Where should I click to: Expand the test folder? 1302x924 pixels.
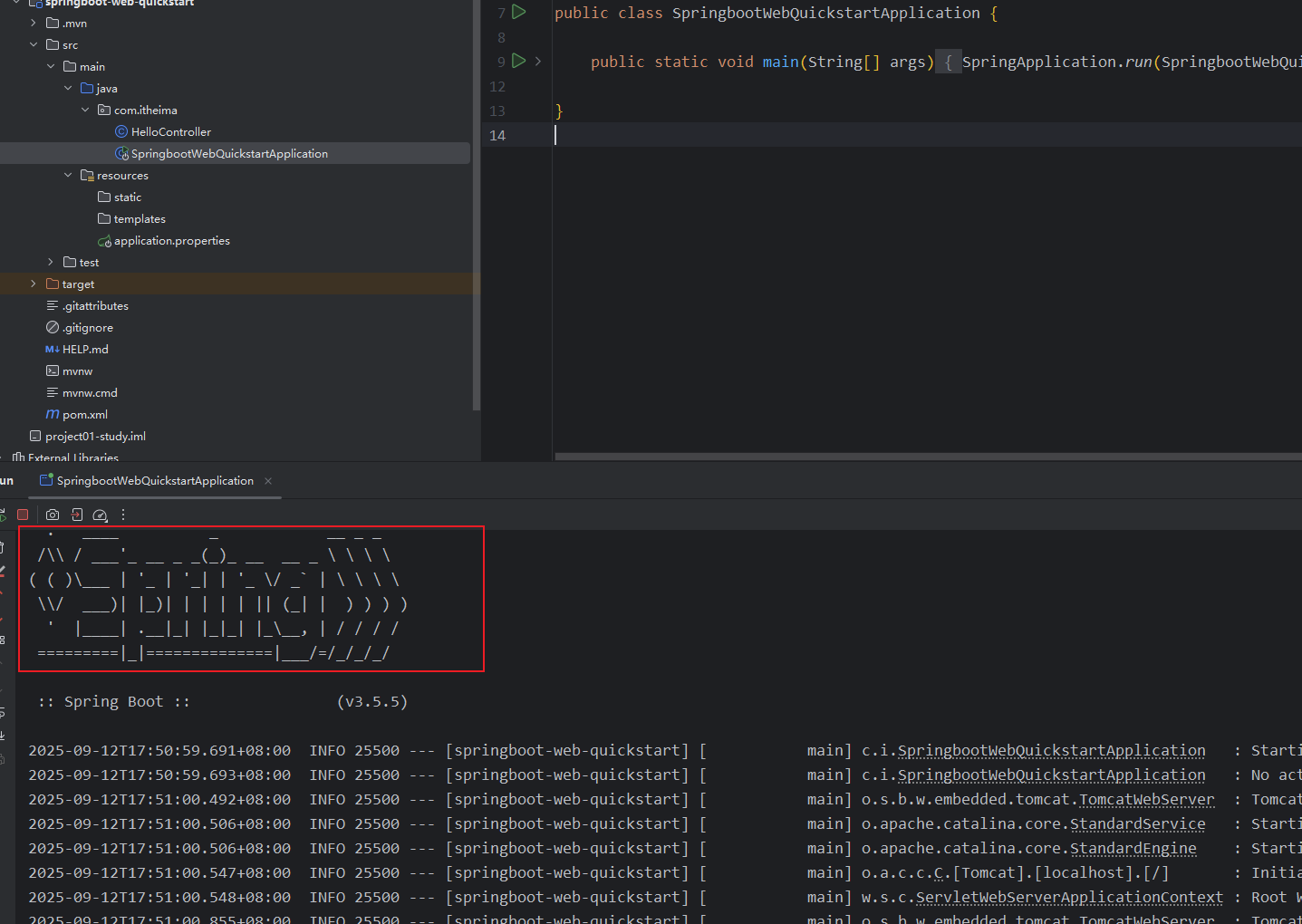(x=51, y=262)
